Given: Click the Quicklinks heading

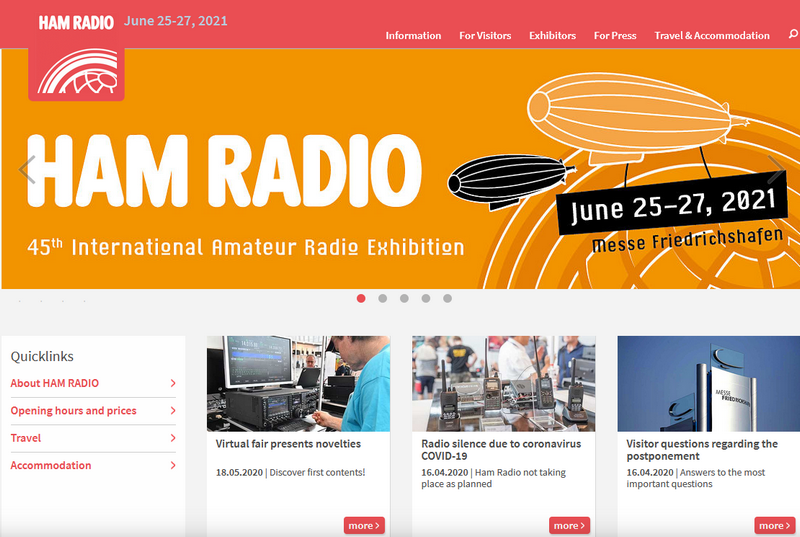Looking at the screenshot, I should (42, 356).
